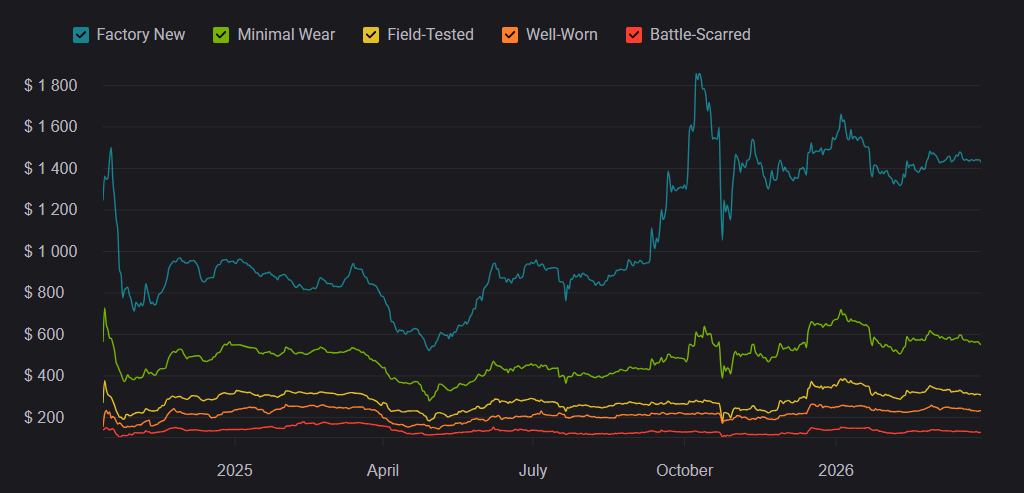Click the July marker on x-axis

pos(534,470)
